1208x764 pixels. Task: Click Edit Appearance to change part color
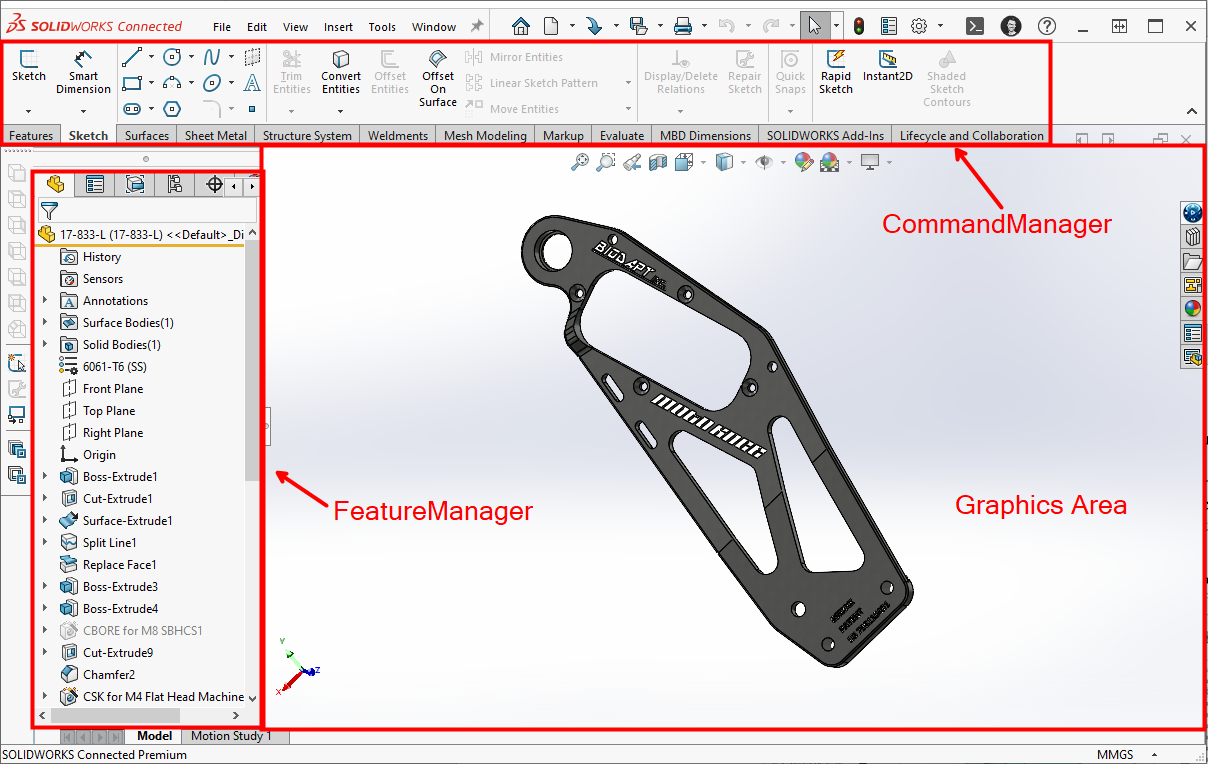(803, 162)
